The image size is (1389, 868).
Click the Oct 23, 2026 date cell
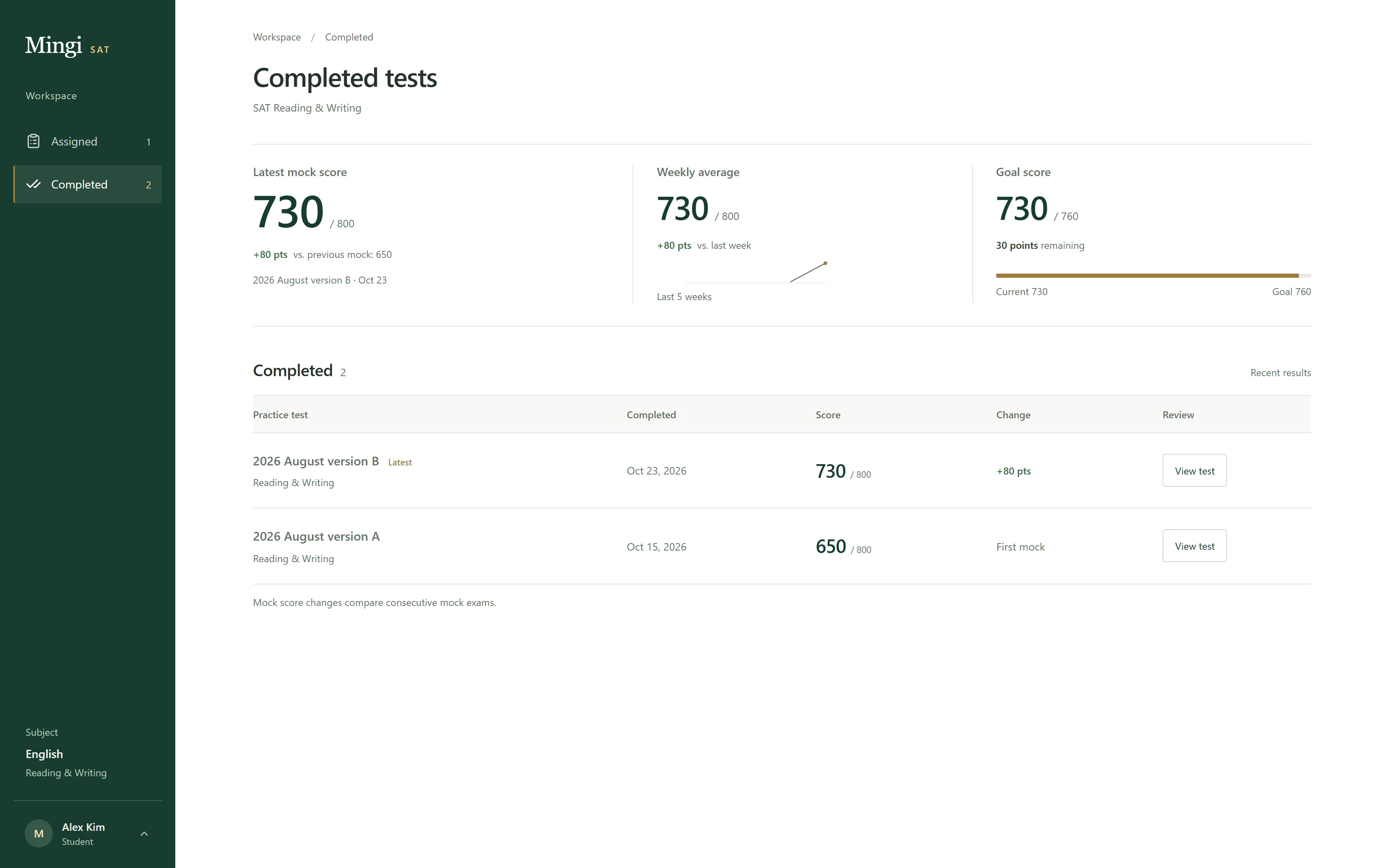pos(656,471)
